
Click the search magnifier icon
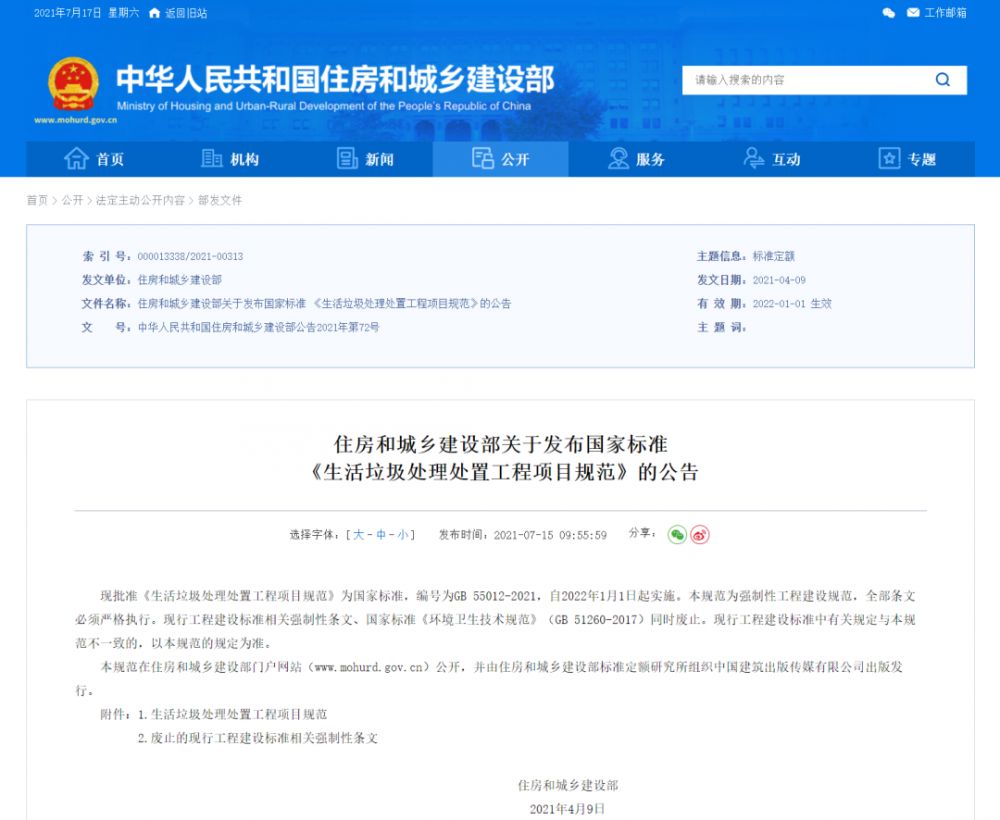942,80
